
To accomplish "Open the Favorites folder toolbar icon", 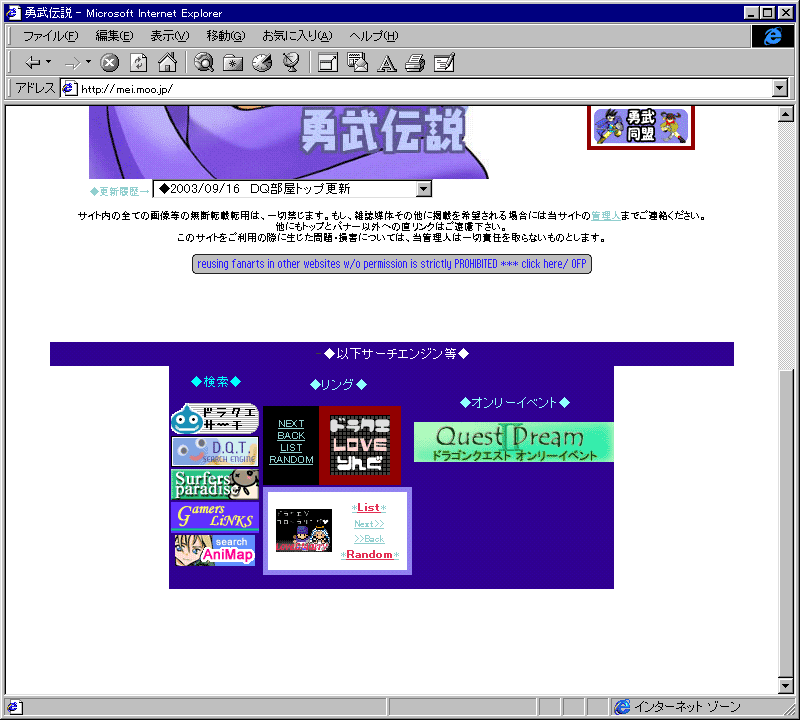I will [x=233, y=63].
